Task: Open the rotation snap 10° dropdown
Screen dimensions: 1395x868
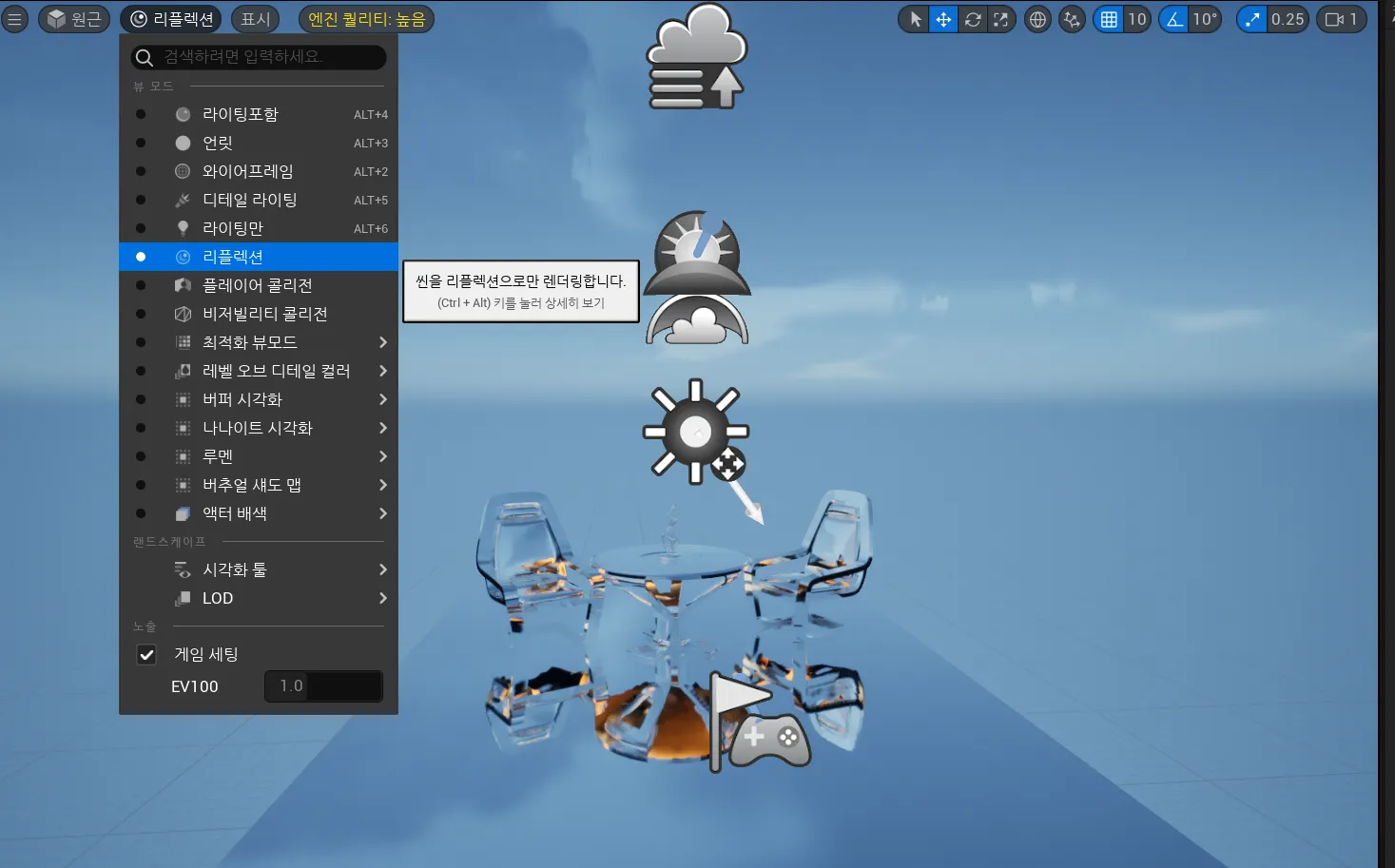Action: (x=1205, y=19)
